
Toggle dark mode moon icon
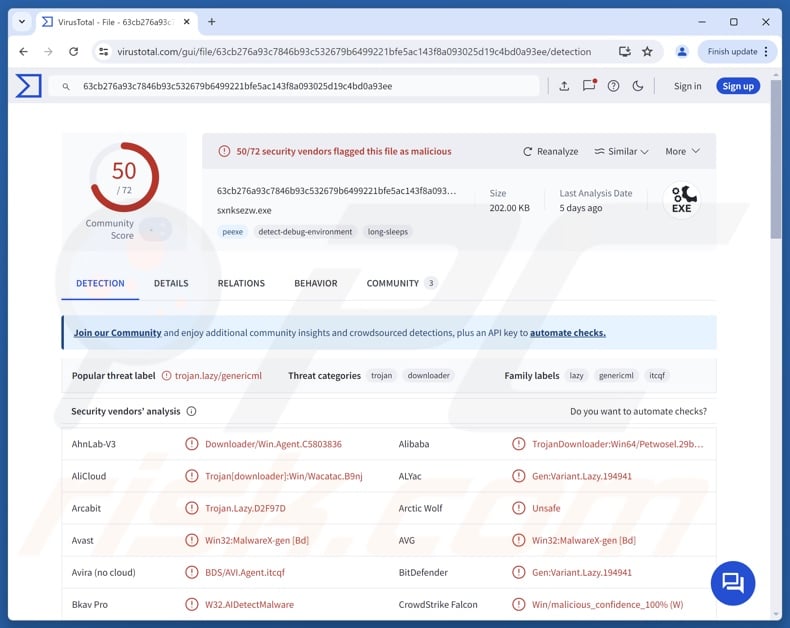[638, 86]
